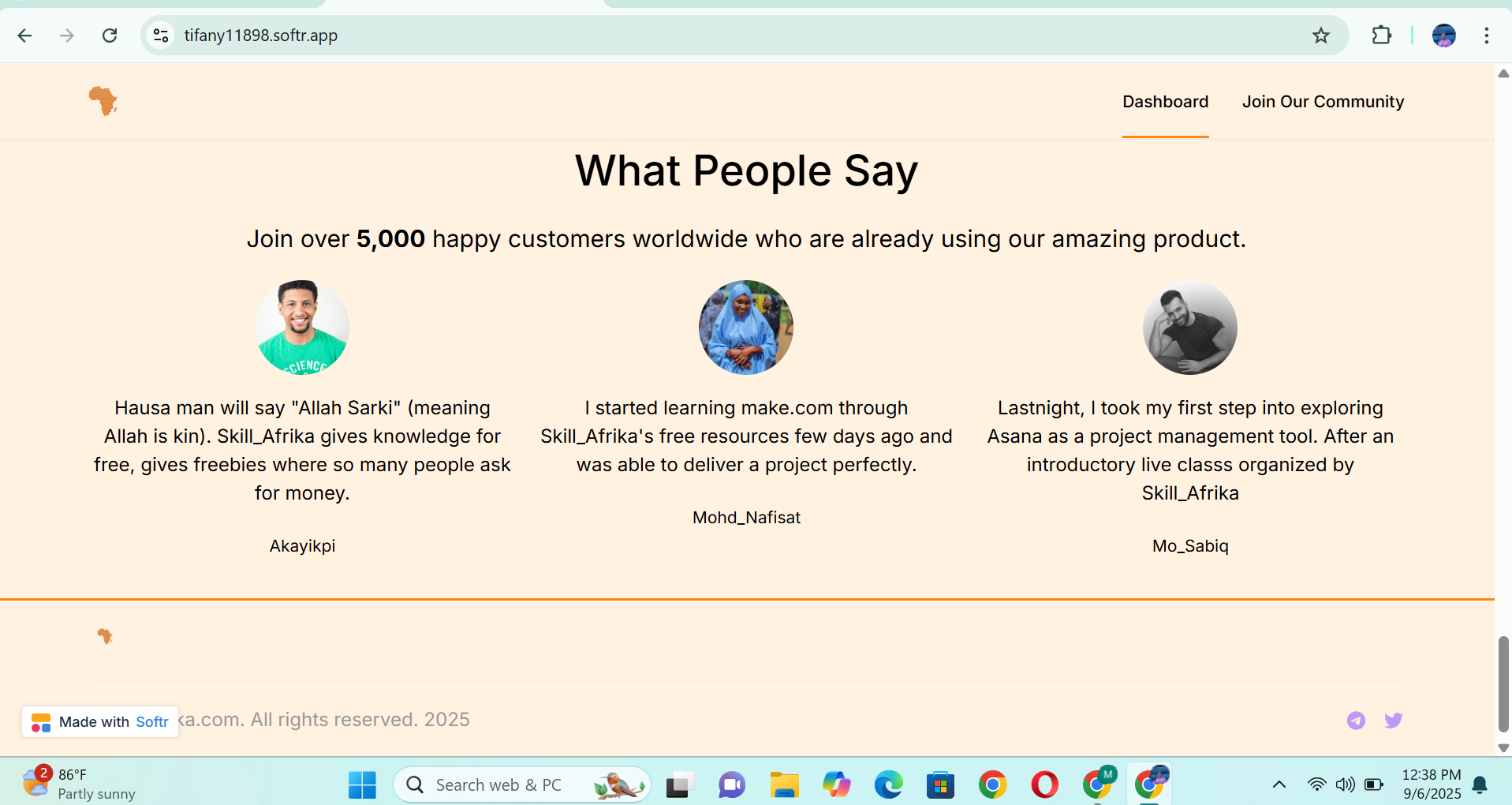
Task: Open Wi-Fi network settings in tray
Action: (x=1316, y=784)
